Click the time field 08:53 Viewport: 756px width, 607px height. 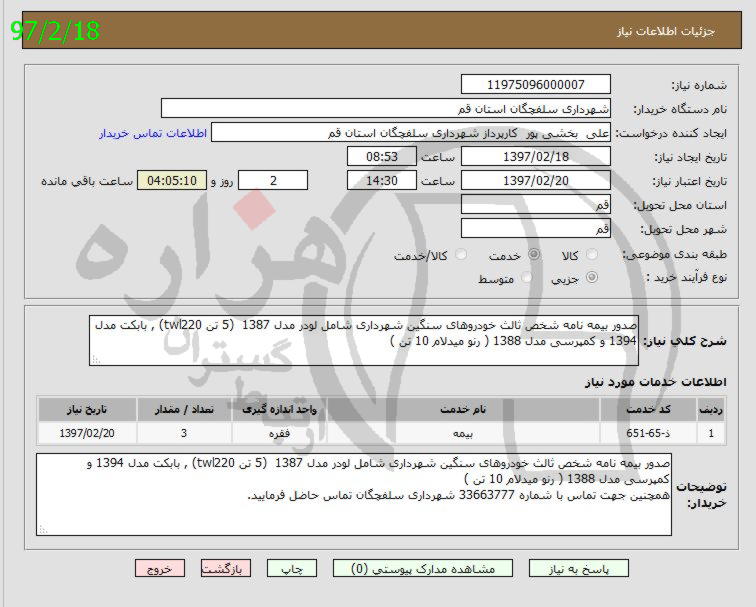click(x=382, y=157)
